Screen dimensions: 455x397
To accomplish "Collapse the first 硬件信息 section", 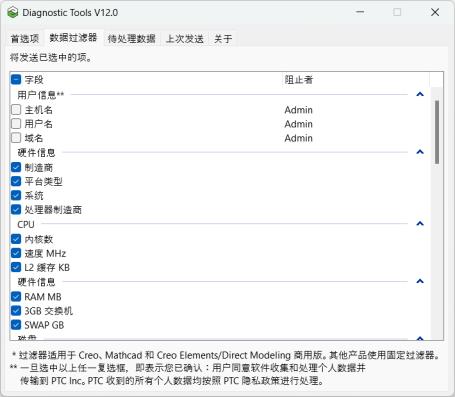I will coord(420,152).
